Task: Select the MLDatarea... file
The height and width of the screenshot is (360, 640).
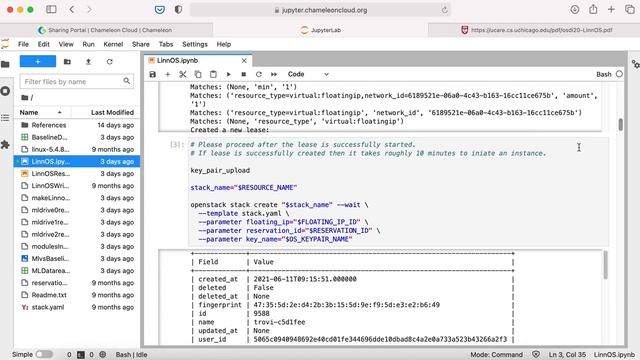Action: point(77,271)
